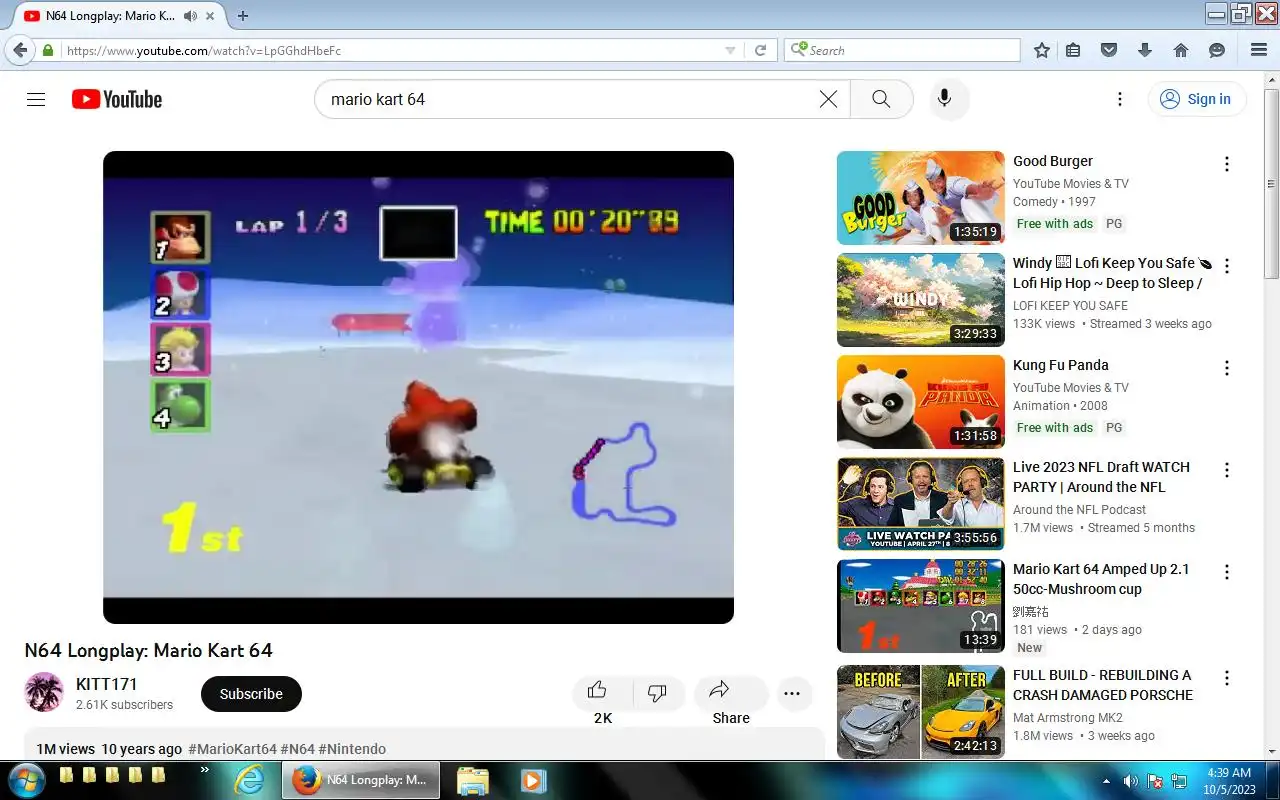
Task: Share the video using arrow icon
Action: click(719, 690)
